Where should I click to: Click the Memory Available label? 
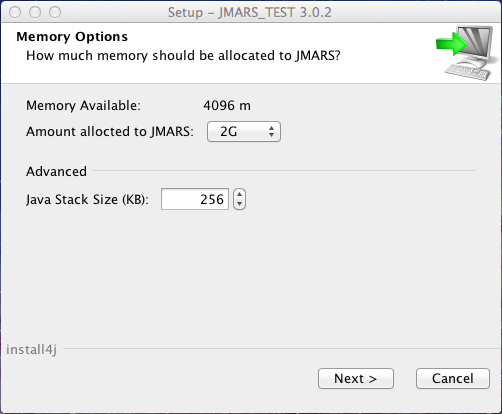click(83, 106)
